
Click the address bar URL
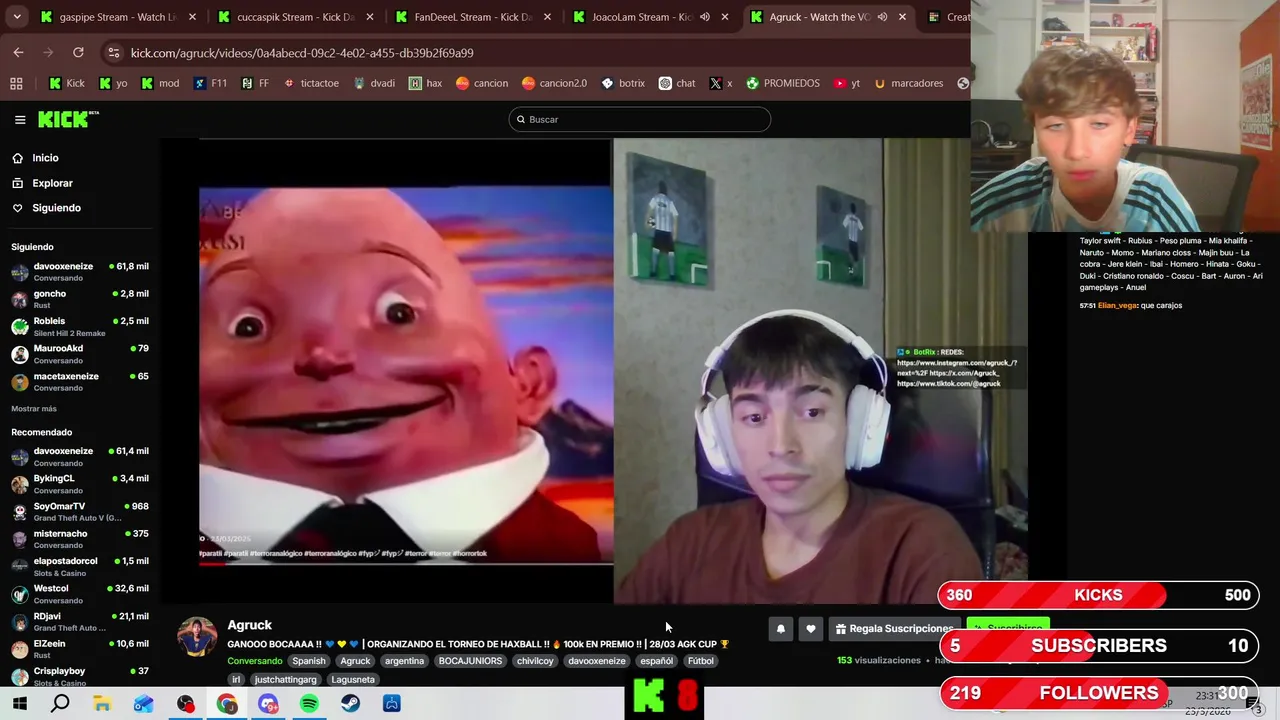point(302,52)
